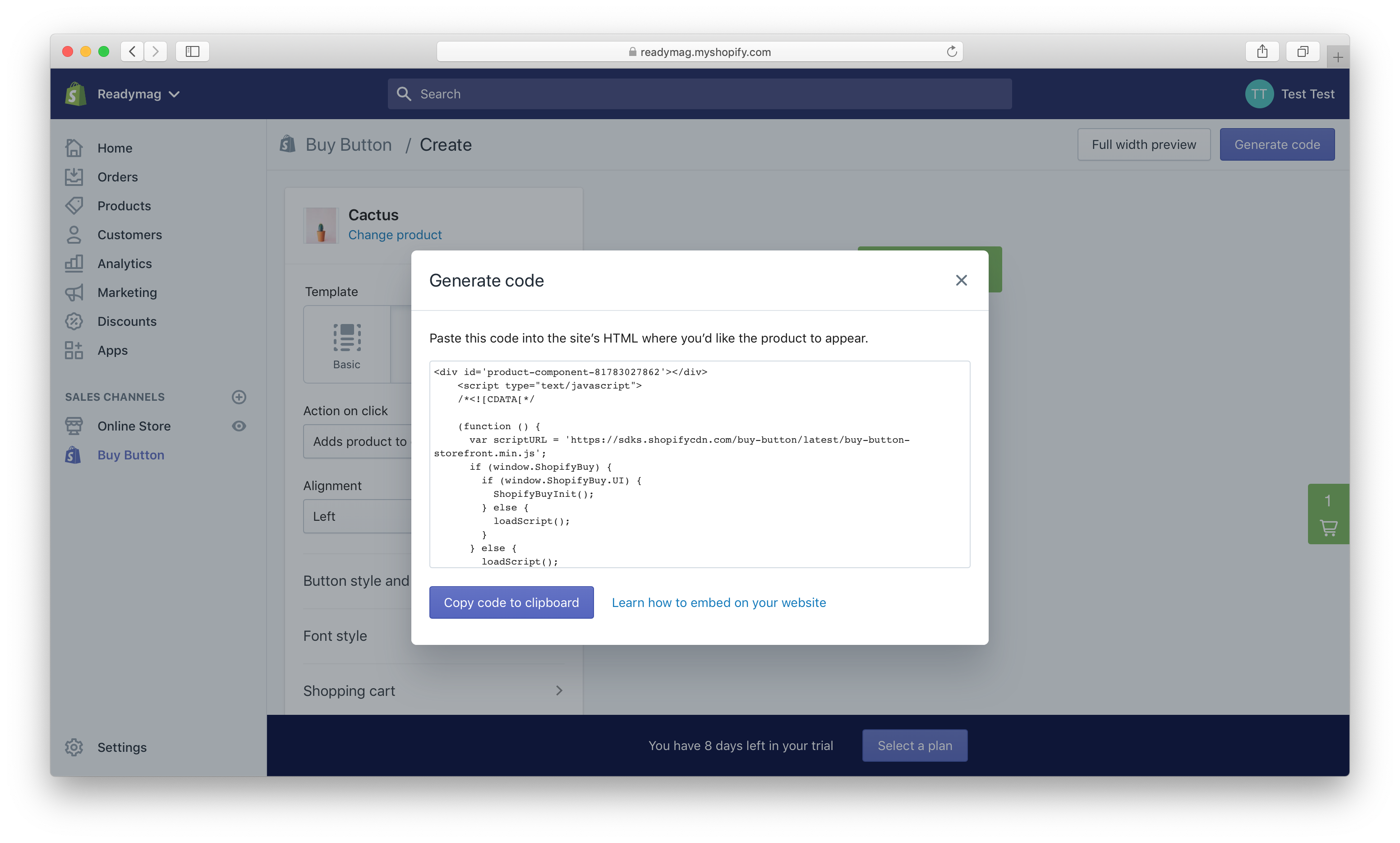Viewport: 1400px width, 843px height.
Task: Open the Readymag store dropdown
Action: click(138, 94)
